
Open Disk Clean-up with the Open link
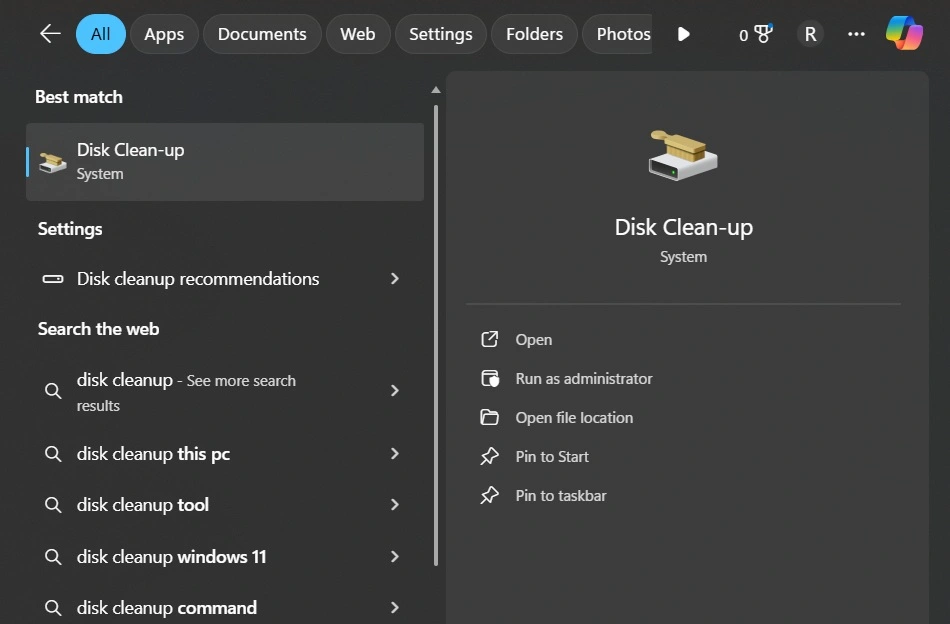(533, 339)
